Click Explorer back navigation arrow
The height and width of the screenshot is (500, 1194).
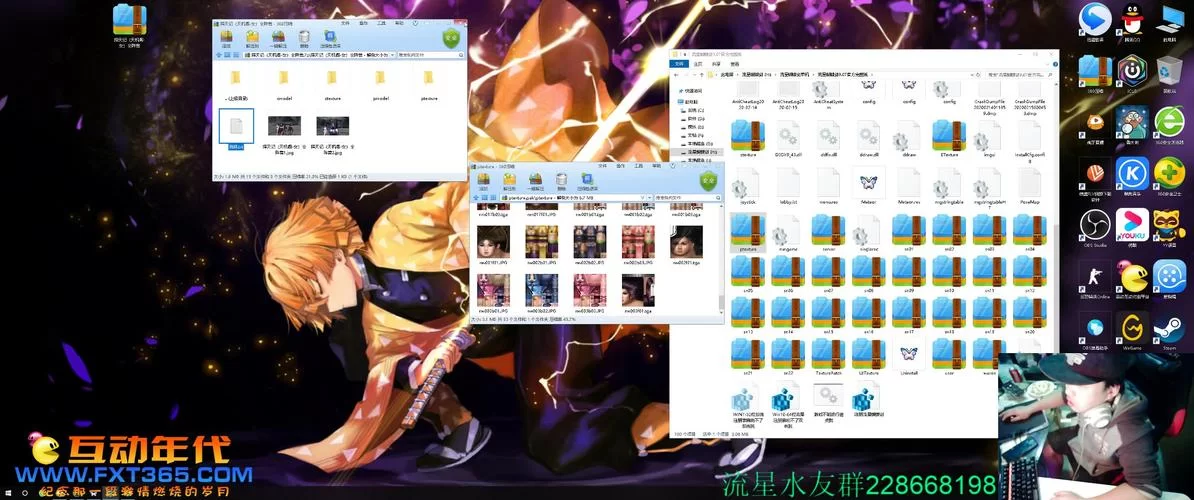click(677, 75)
